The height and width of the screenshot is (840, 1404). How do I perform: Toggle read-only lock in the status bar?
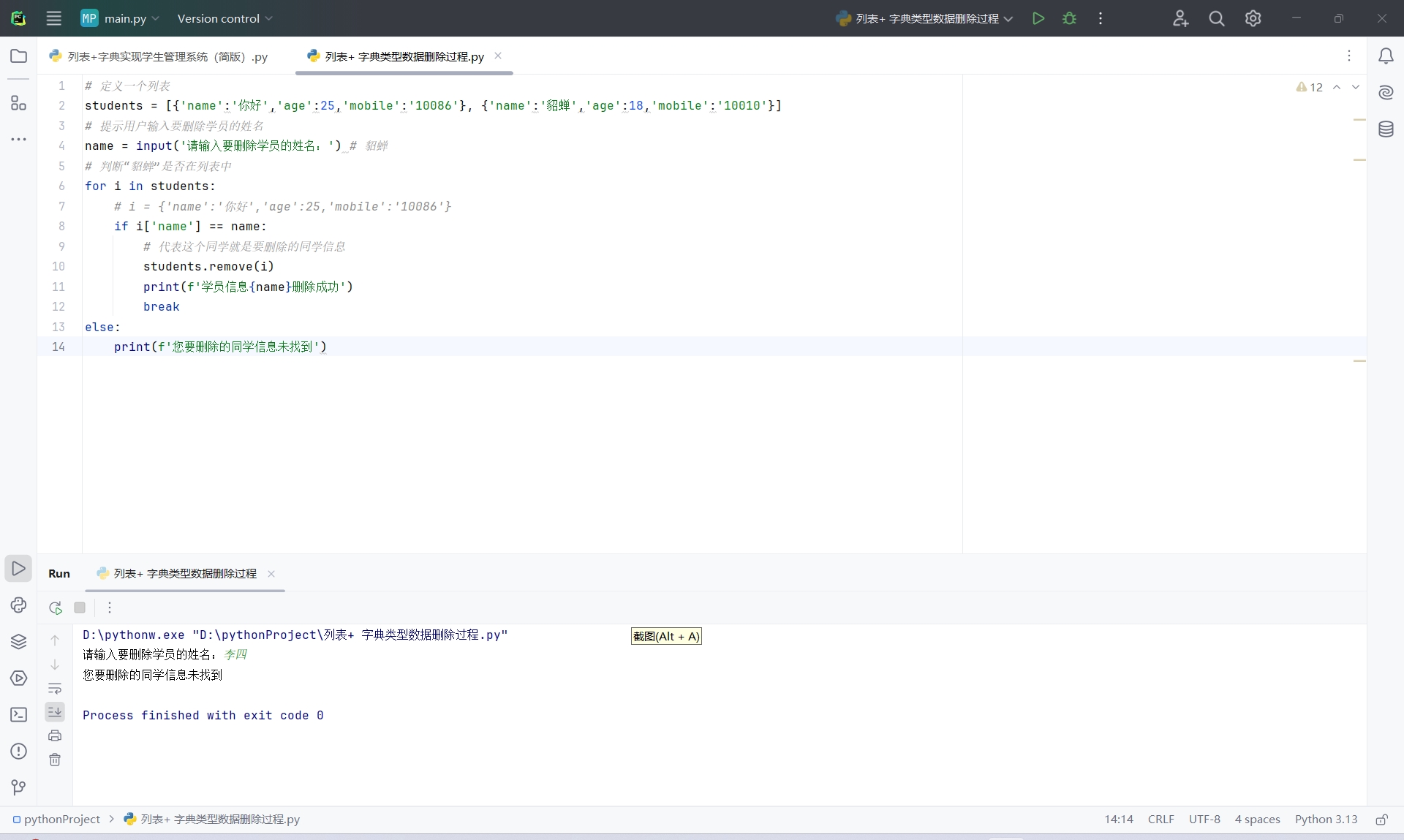coord(1381,820)
